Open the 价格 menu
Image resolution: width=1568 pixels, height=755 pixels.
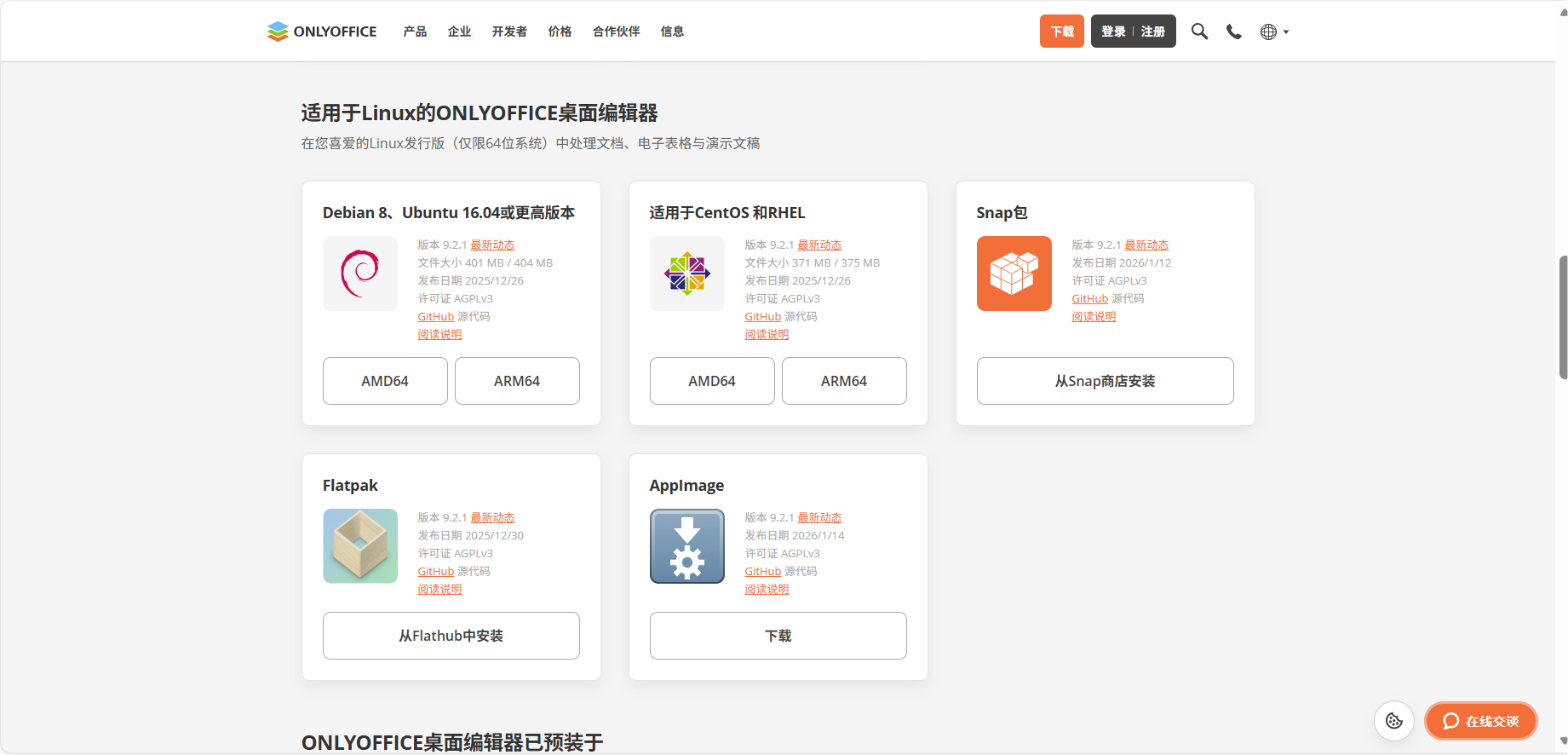(560, 32)
